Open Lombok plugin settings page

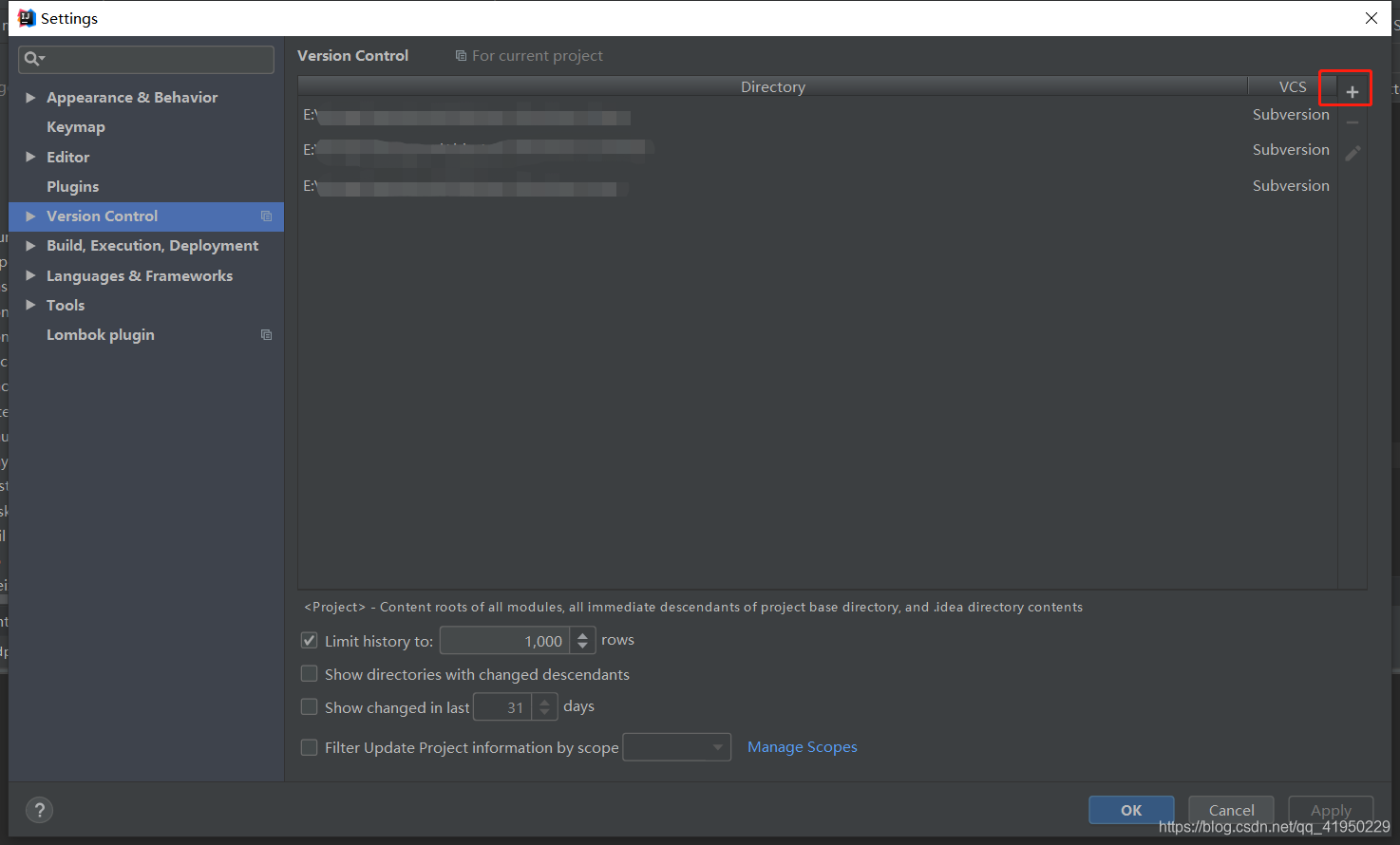click(x=101, y=335)
